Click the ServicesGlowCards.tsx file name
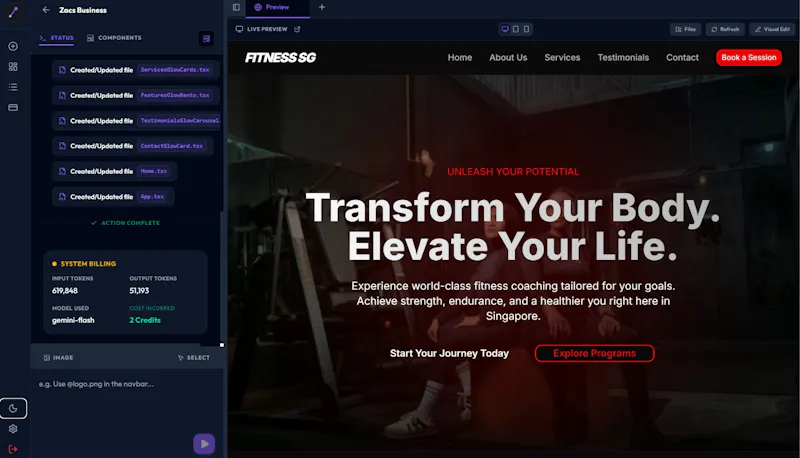Image resolution: width=800 pixels, height=458 pixels. (175, 70)
